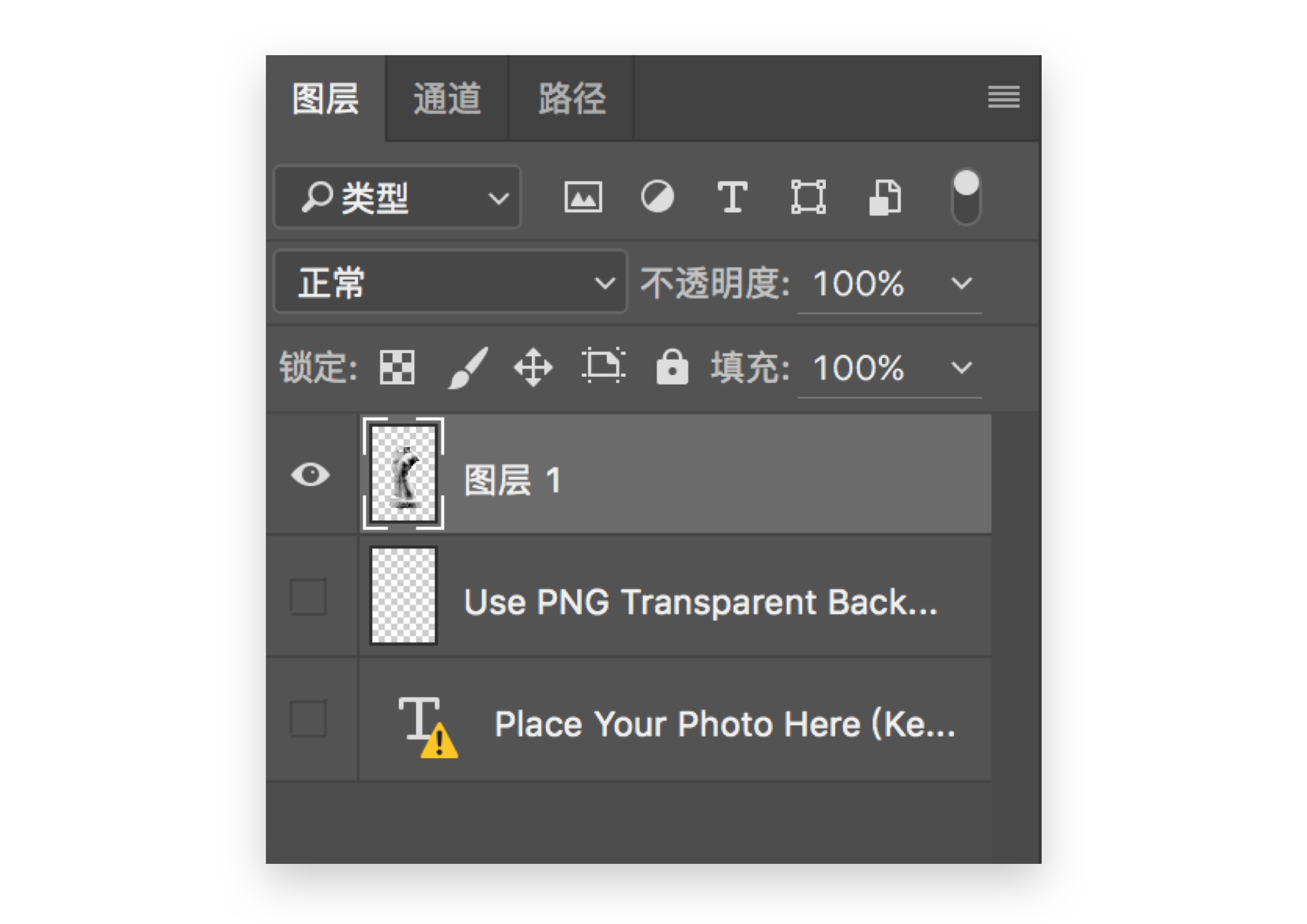Open the layers panel hamburger menu
This screenshot has width=1307, height=924.
pos(1004,97)
